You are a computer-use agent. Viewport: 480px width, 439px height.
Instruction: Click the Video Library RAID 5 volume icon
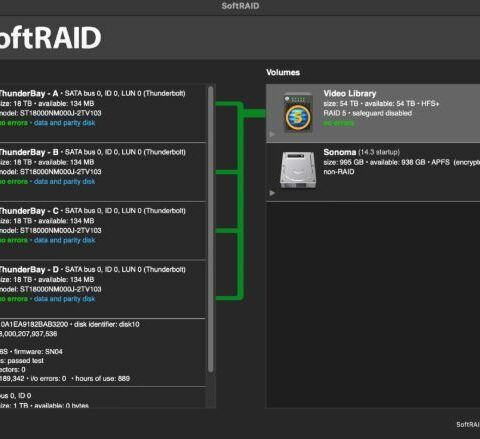point(298,114)
